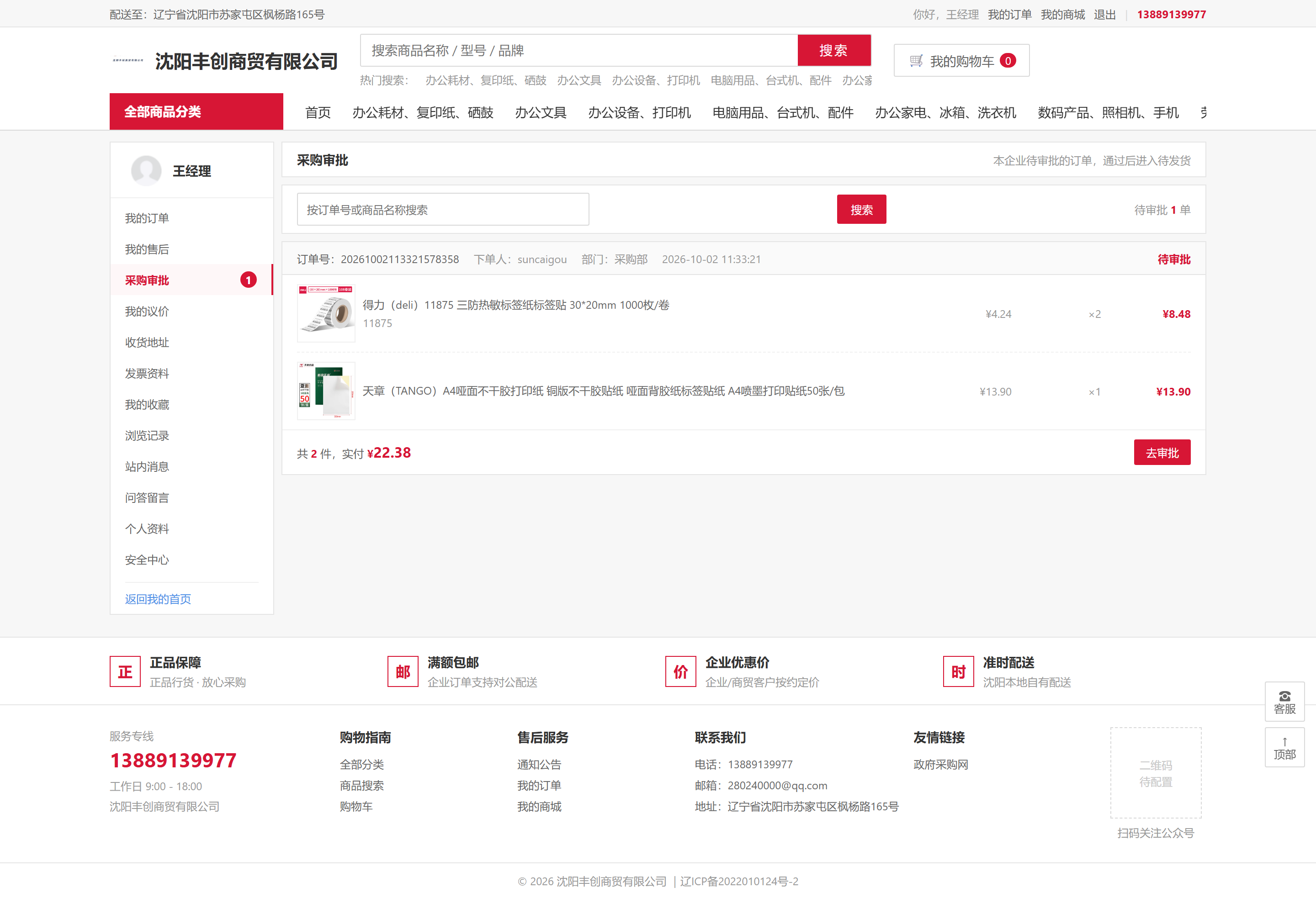Select 发票资料 in sidebar

coord(191,374)
